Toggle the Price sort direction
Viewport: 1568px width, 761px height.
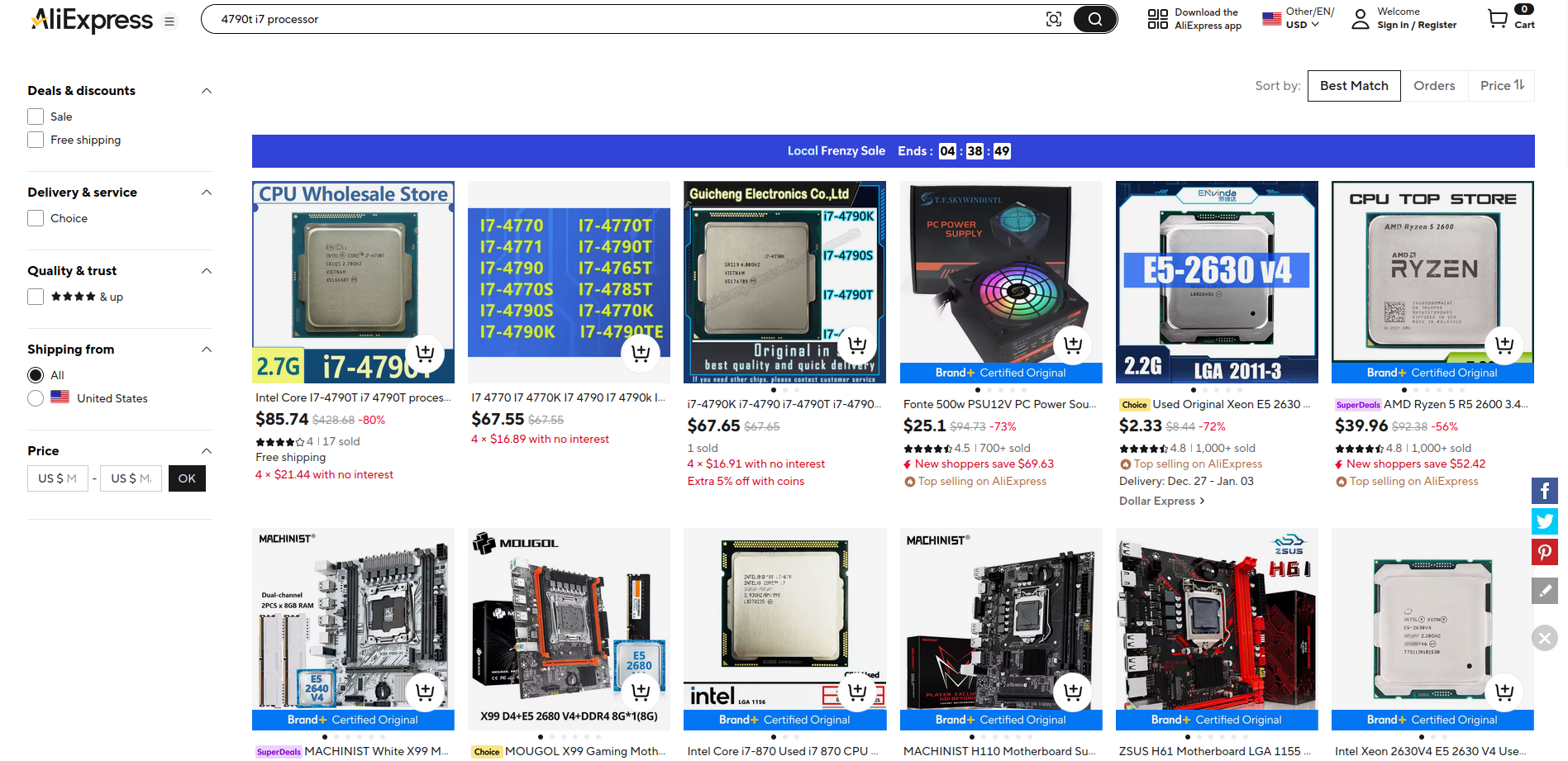pyautogui.click(x=1501, y=86)
